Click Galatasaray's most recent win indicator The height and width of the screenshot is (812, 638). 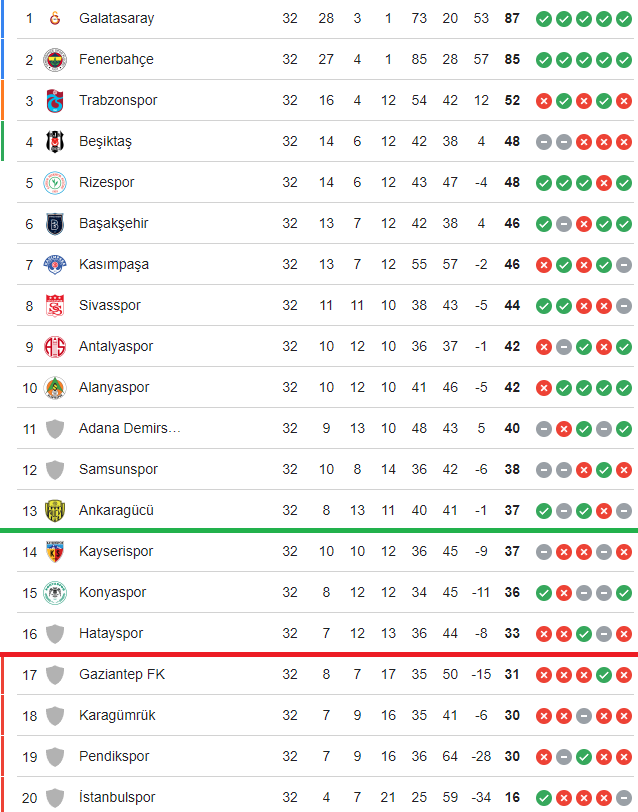coord(624,19)
